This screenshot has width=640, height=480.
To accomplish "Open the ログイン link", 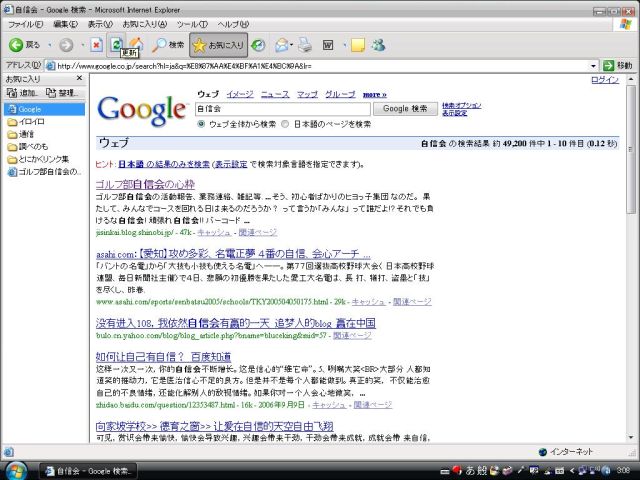I will pyautogui.click(x=605, y=80).
